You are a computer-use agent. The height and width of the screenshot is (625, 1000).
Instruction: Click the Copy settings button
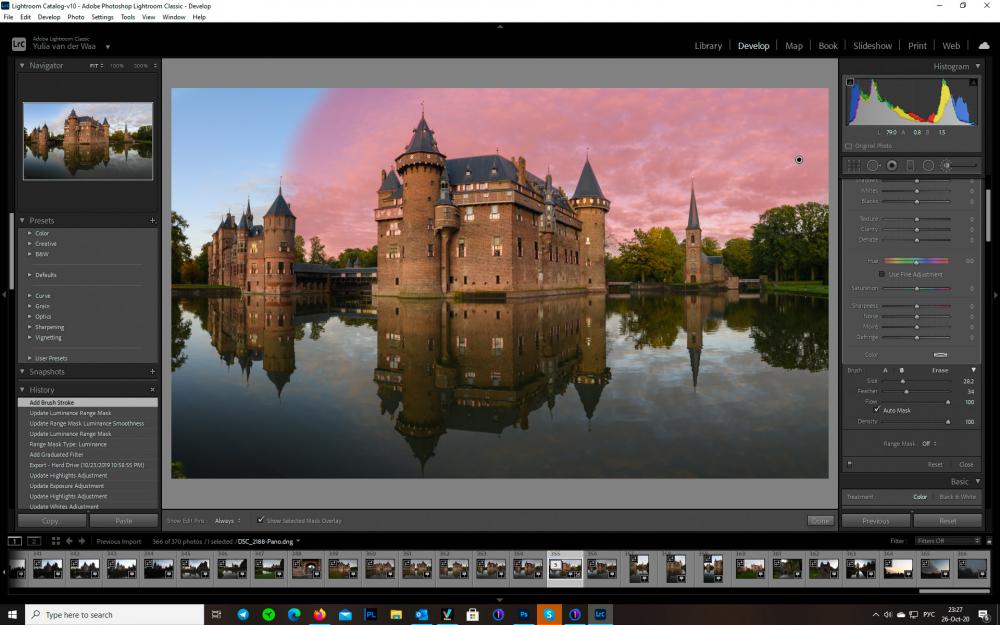[51, 520]
